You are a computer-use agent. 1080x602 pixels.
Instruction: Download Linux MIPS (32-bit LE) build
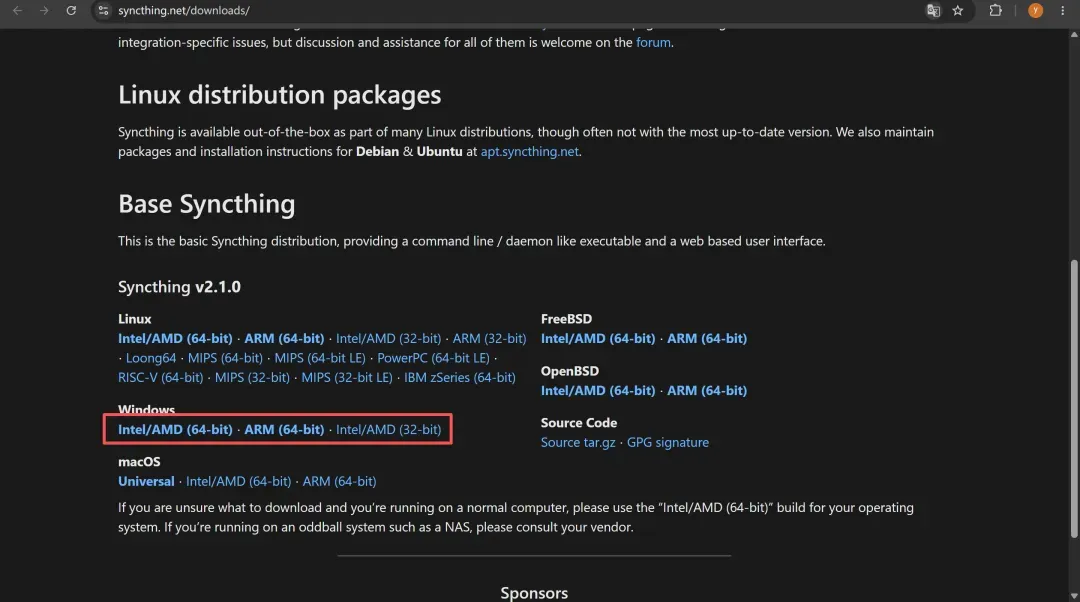346,377
